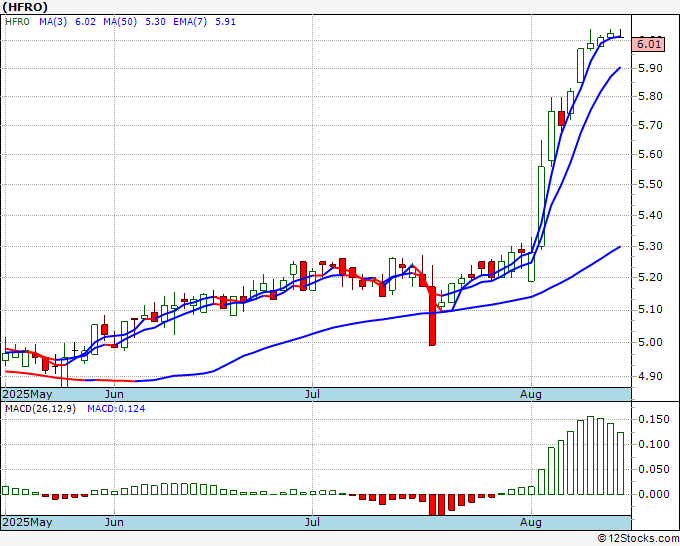Click Jun on the price chart axis
The image size is (680, 546).
pyautogui.click(x=114, y=394)
